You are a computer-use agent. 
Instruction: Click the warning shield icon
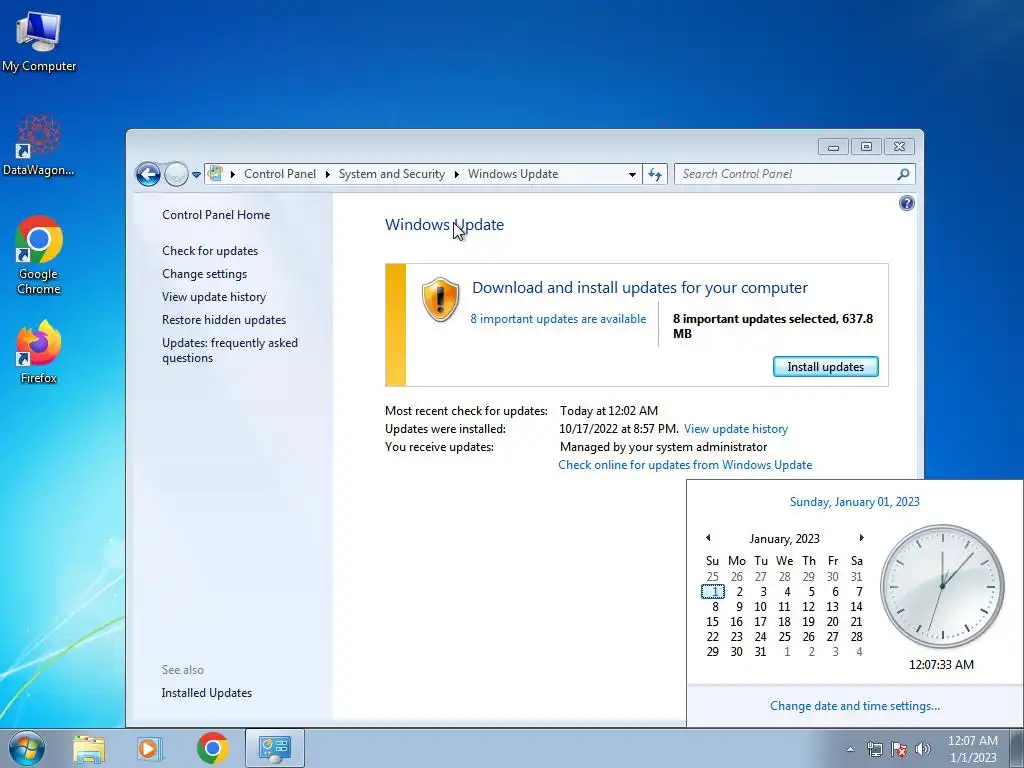440,299
